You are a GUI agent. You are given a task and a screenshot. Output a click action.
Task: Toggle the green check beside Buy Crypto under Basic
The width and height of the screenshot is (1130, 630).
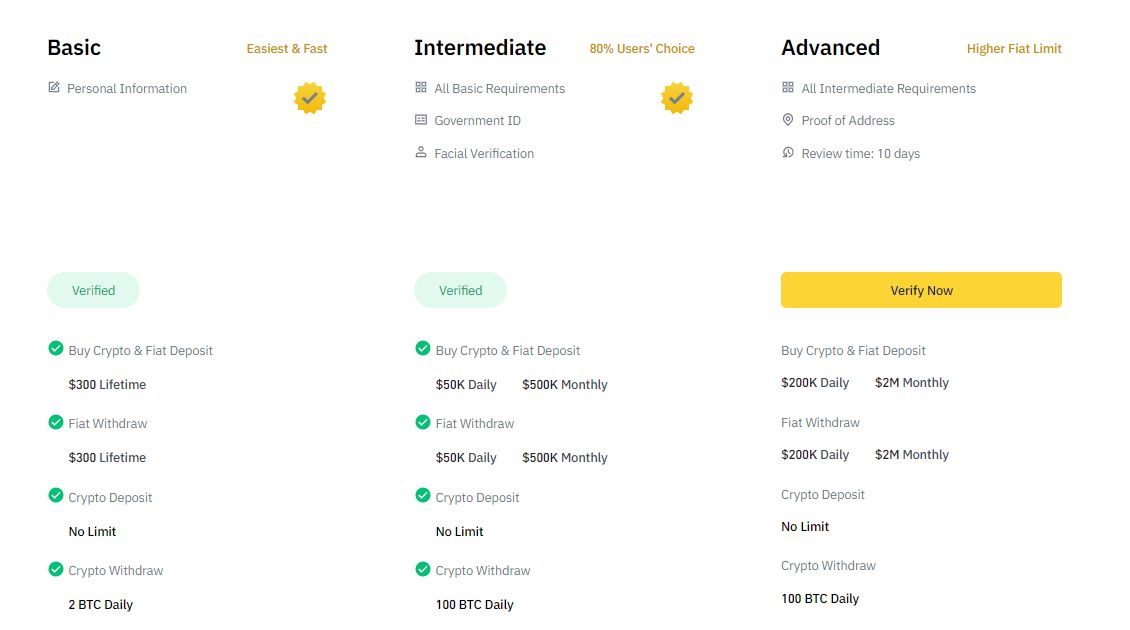pyautogui.click(x=56, y=349)
